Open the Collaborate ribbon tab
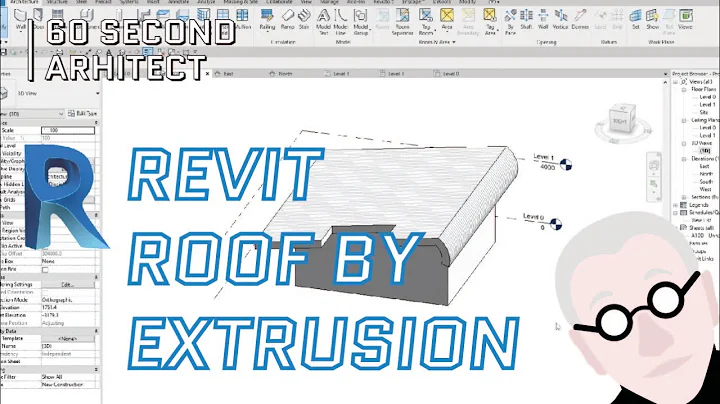Image resolution: width=720 pixels, height=404 pixels. pyautogui.click(x=279, y=2)
